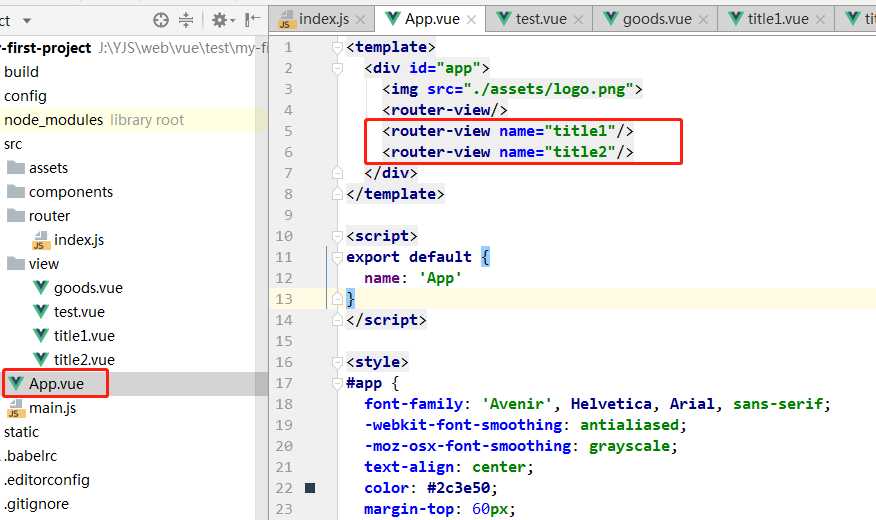This screenshot has height=520, width=876.
Task: Click line number 13 in the gutter
Action: pos(284,299)
